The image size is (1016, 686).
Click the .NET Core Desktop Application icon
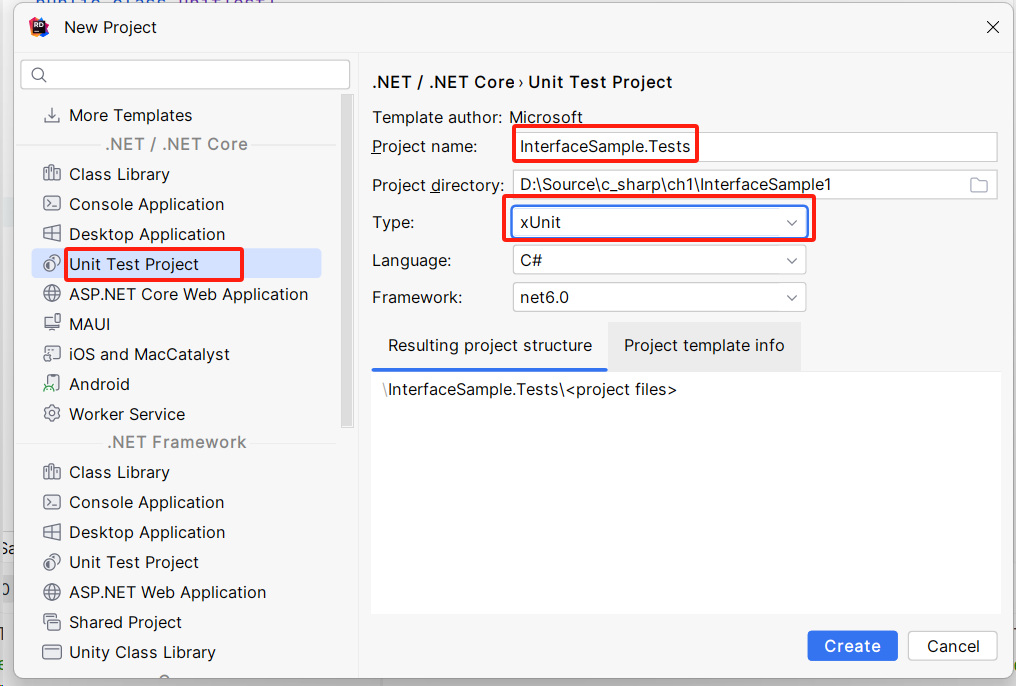click(52, 234)
